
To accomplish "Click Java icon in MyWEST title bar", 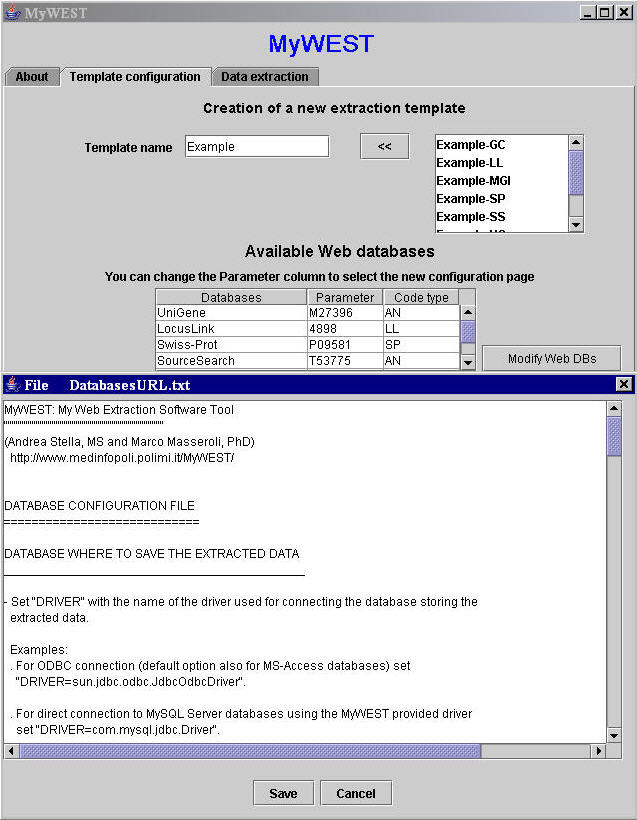I will 12,13.
